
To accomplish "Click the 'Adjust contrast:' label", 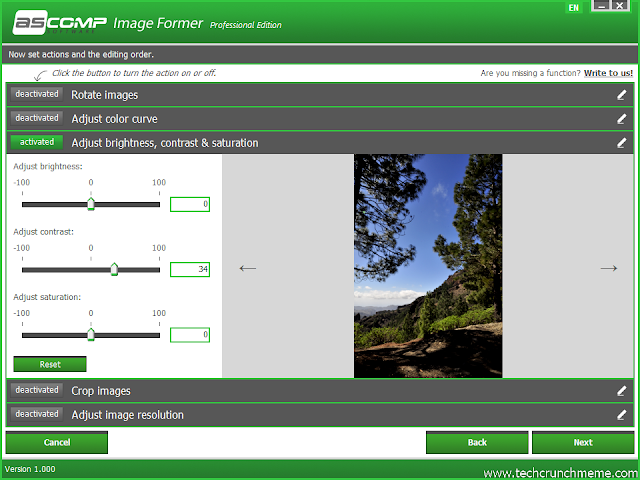I will tap(44, 232).
